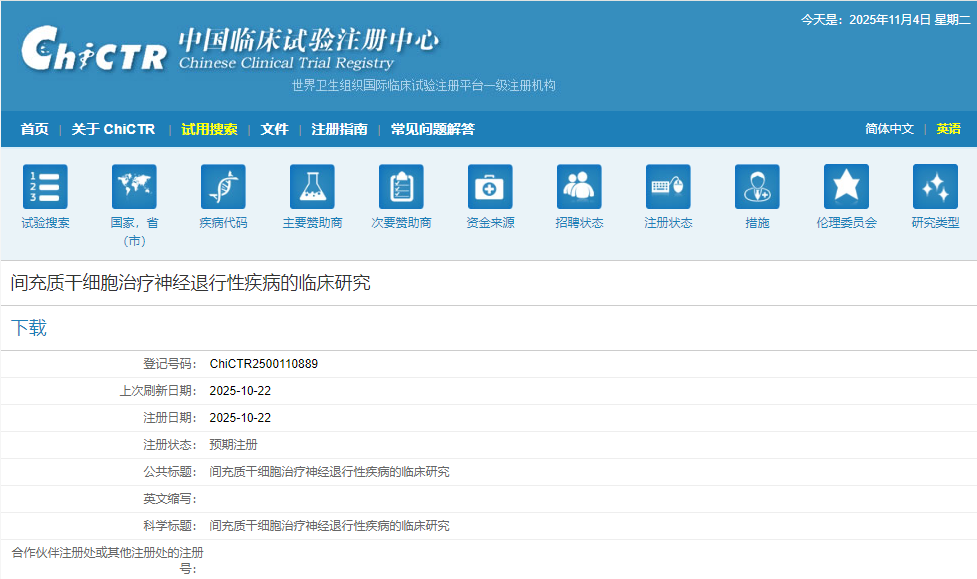Open the 次要赞助商 secondary sponsor icon
The width and height of the screenshot is (977, 579).
(x=400, y=187)
